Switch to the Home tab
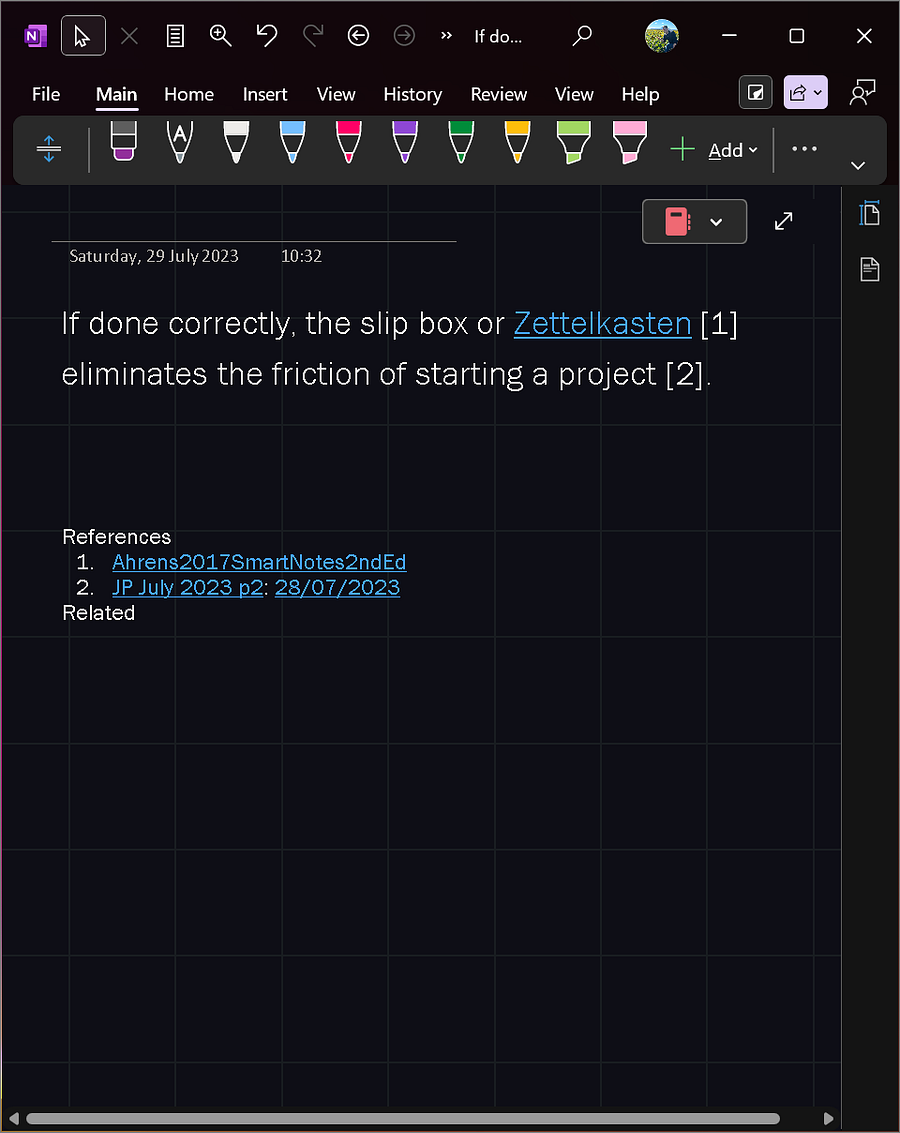The image size is (900, 1133). click(x=189, y=95)
